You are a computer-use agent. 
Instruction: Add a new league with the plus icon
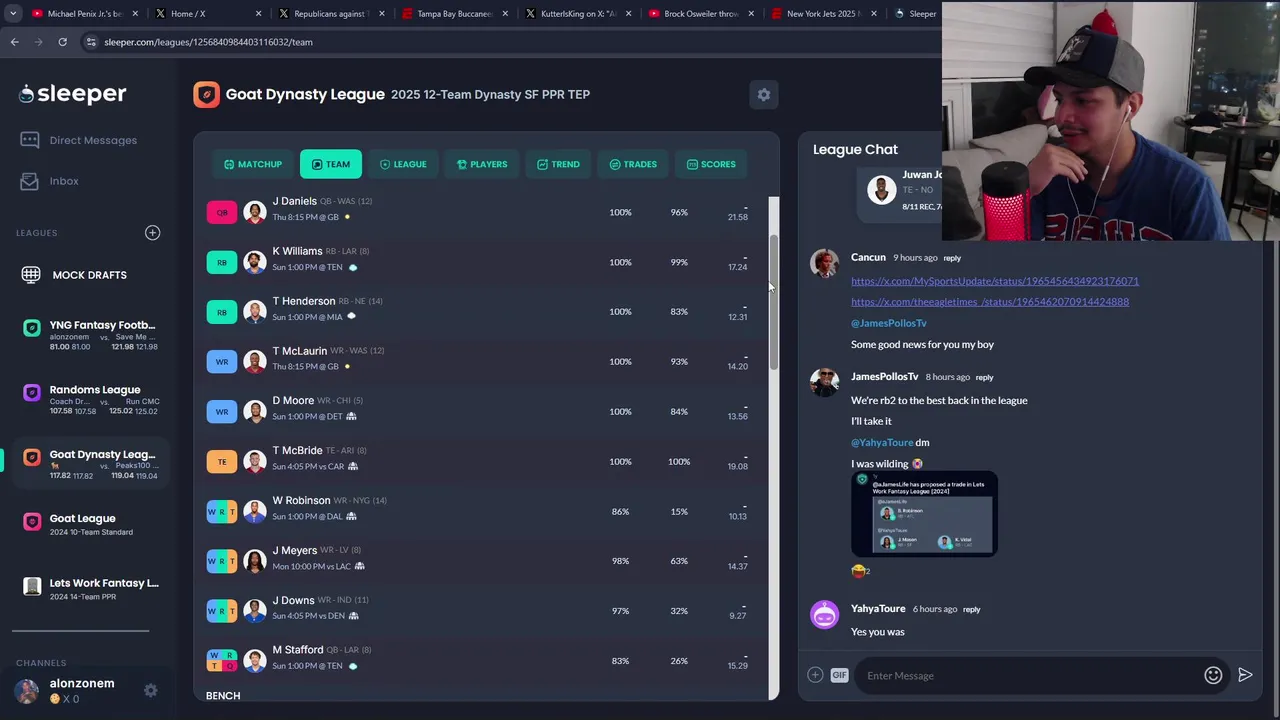click(152, 233)
